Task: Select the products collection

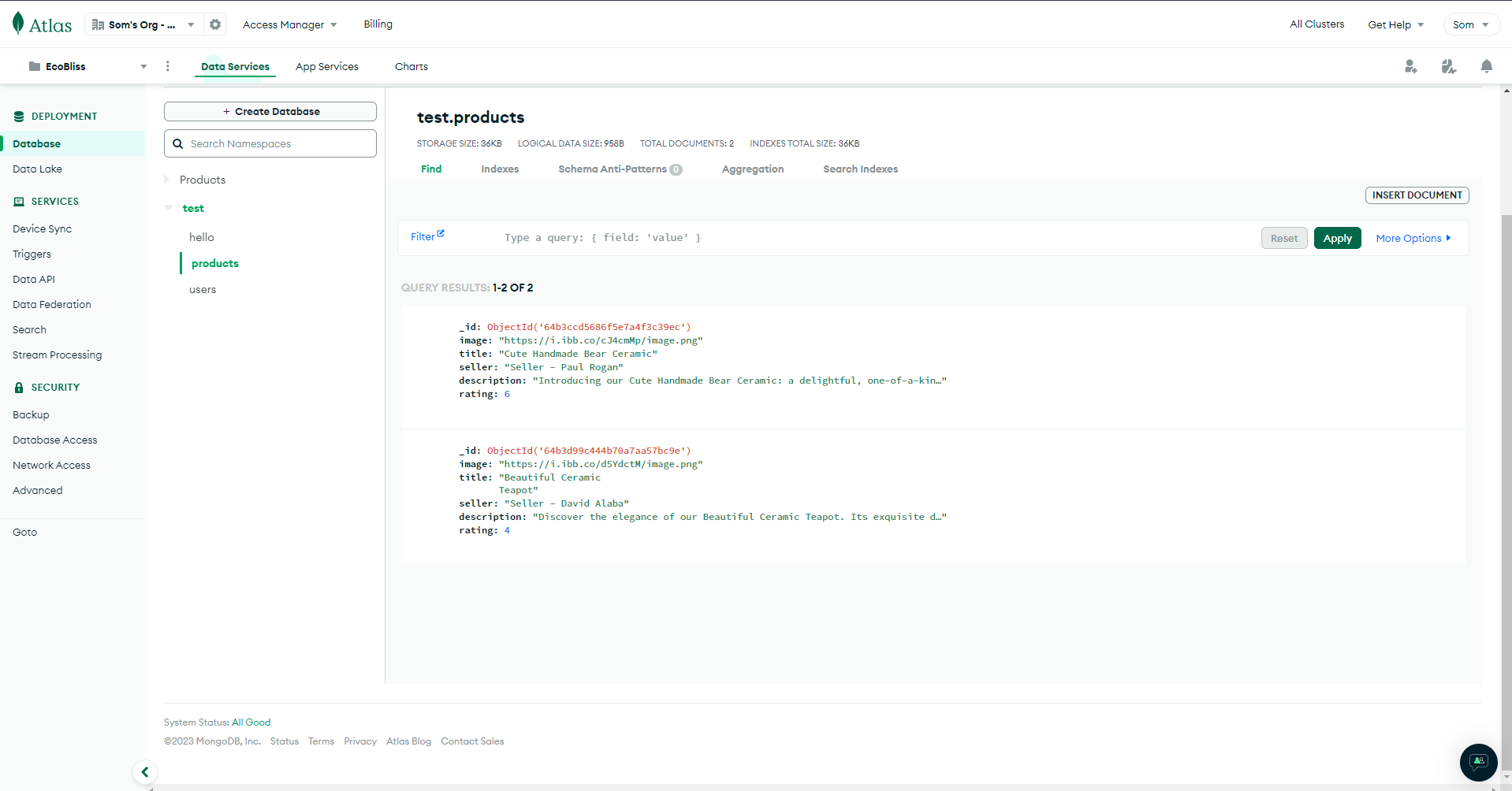Action: [x=215, y=263]
